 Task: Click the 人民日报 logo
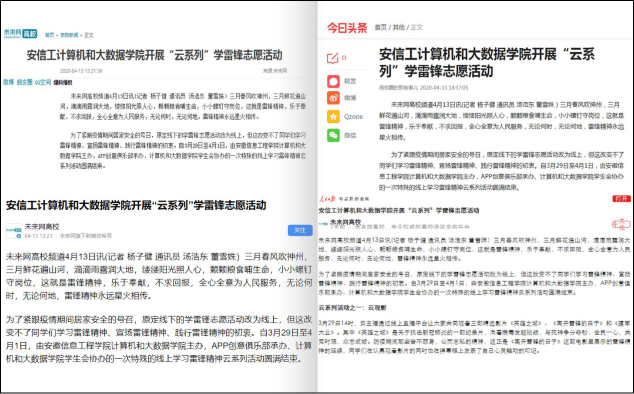pyautogui.click(x=327, y=199)
